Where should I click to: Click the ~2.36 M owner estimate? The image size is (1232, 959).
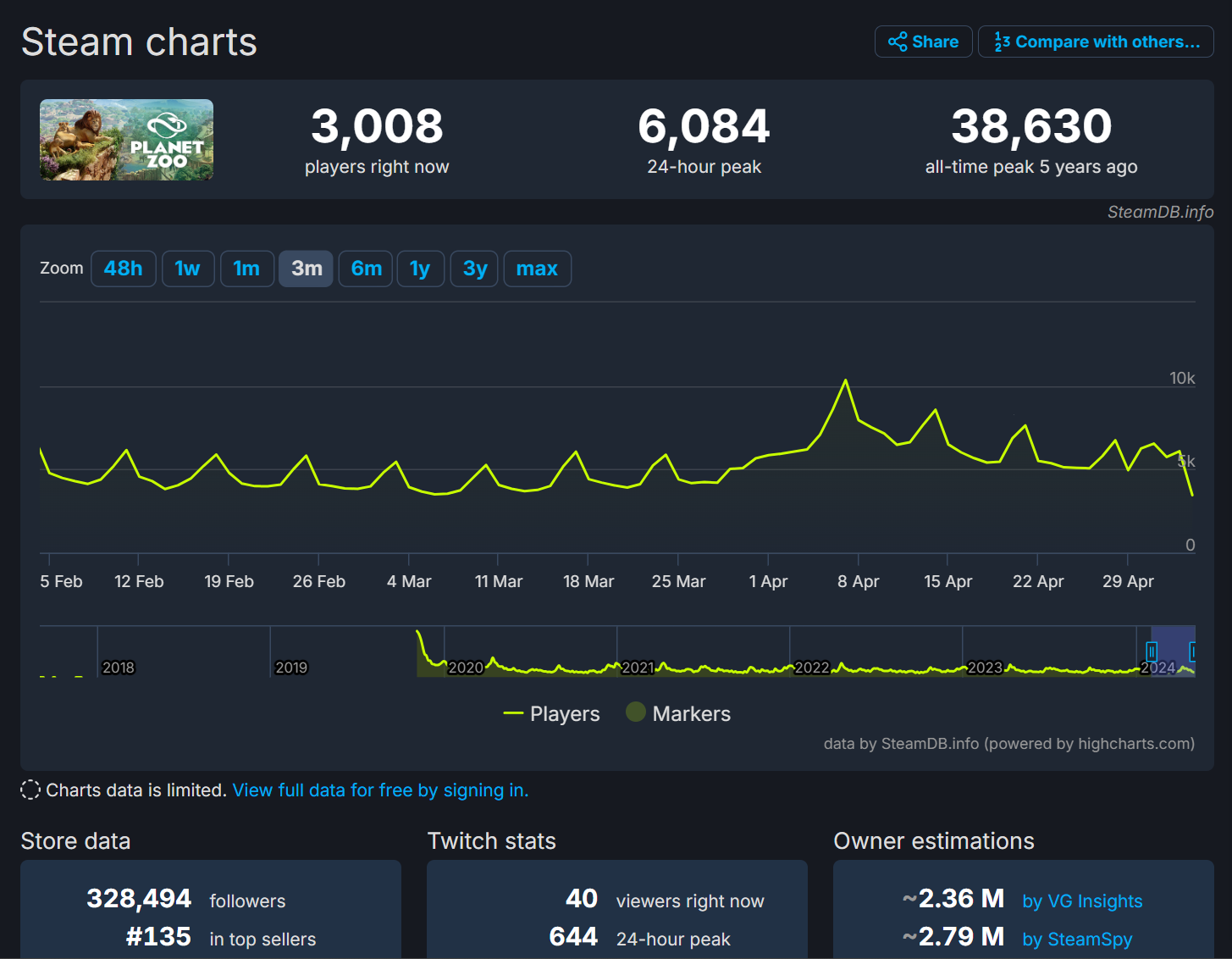click(x=953, y=898)
